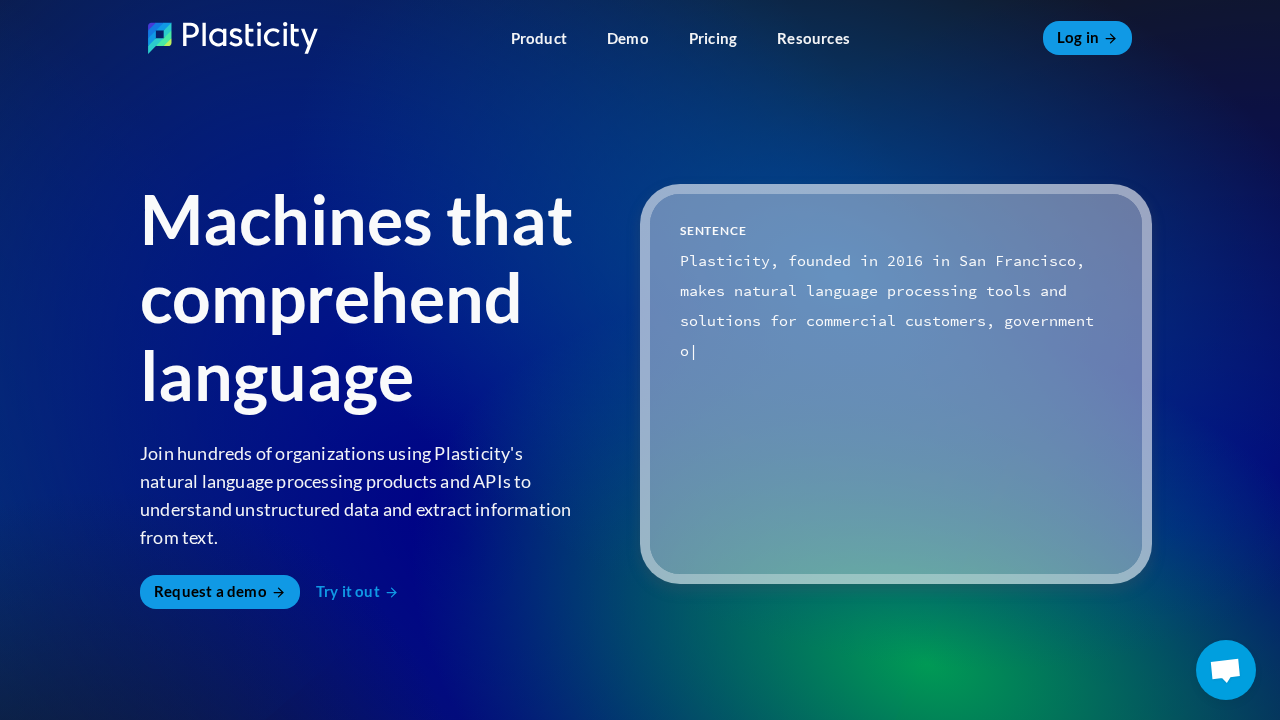Click the Request a demo button
Screen dimensions: 1280x720
(x=219, y=592)
